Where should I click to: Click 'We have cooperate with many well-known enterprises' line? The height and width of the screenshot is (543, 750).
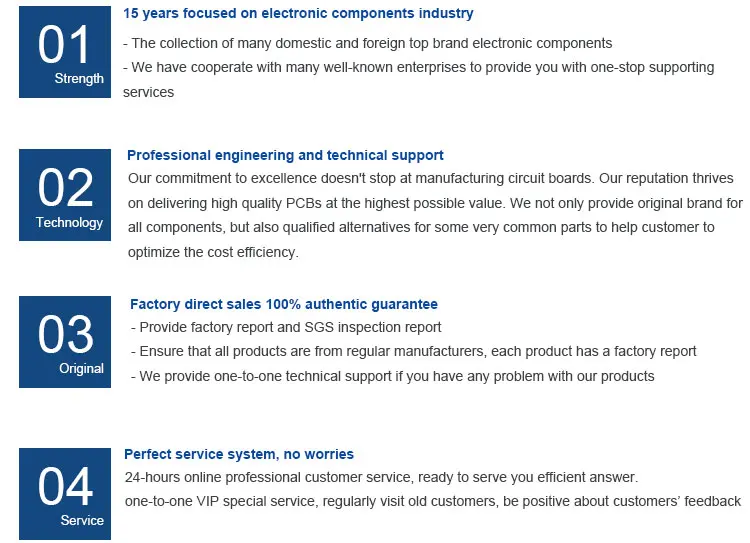(x=418, y=68)
